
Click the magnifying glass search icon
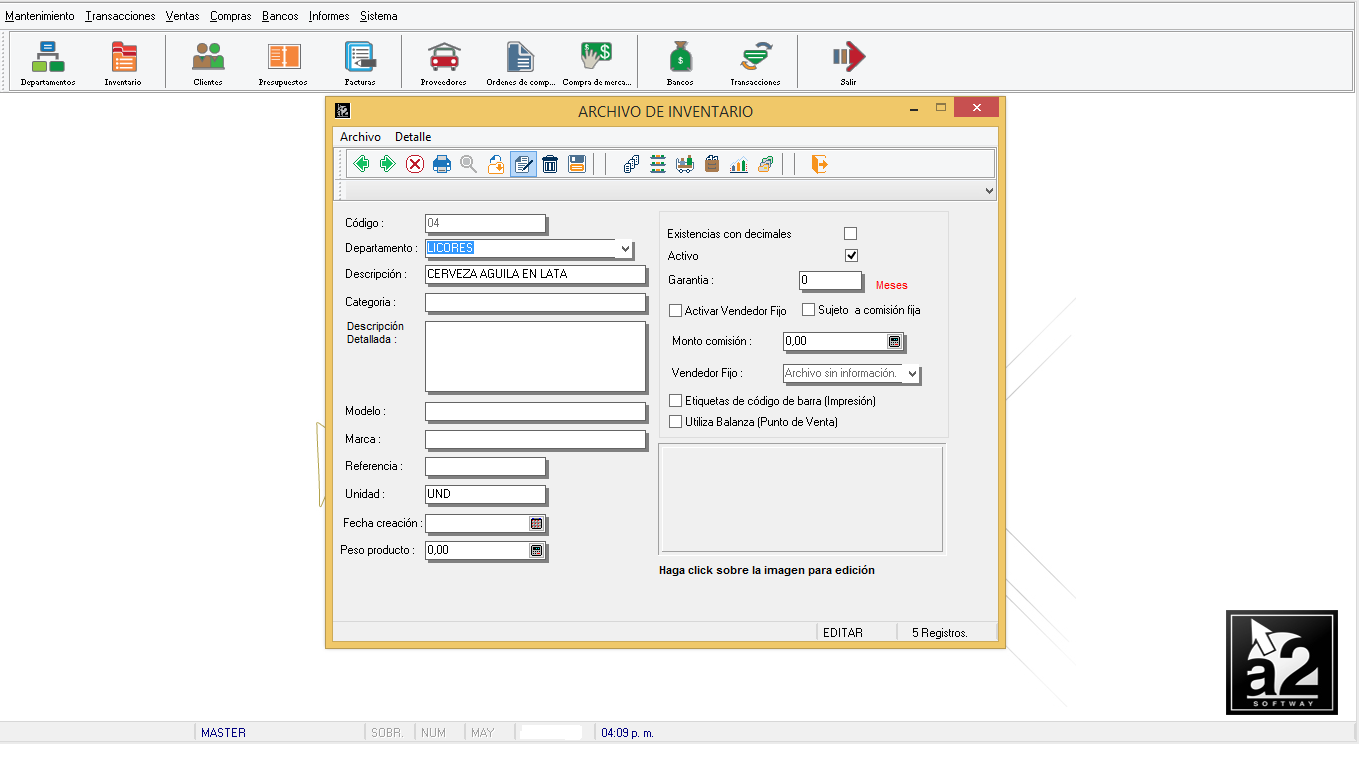(469, 164)
